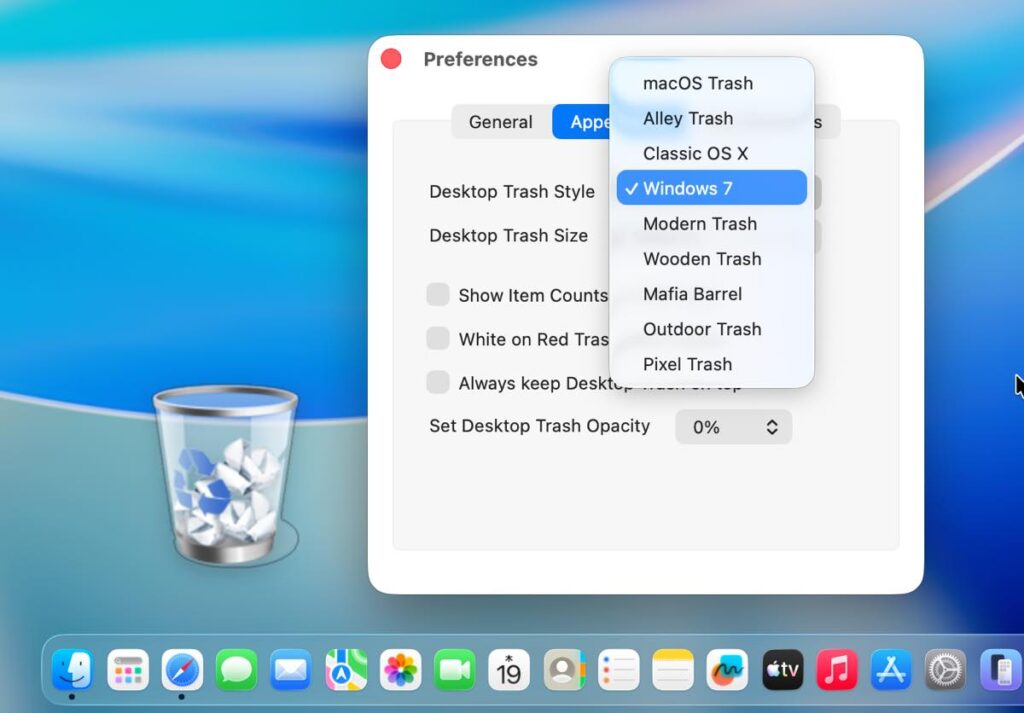
Task: Open the Music app in dock
Action: click(x=836, y=670)
